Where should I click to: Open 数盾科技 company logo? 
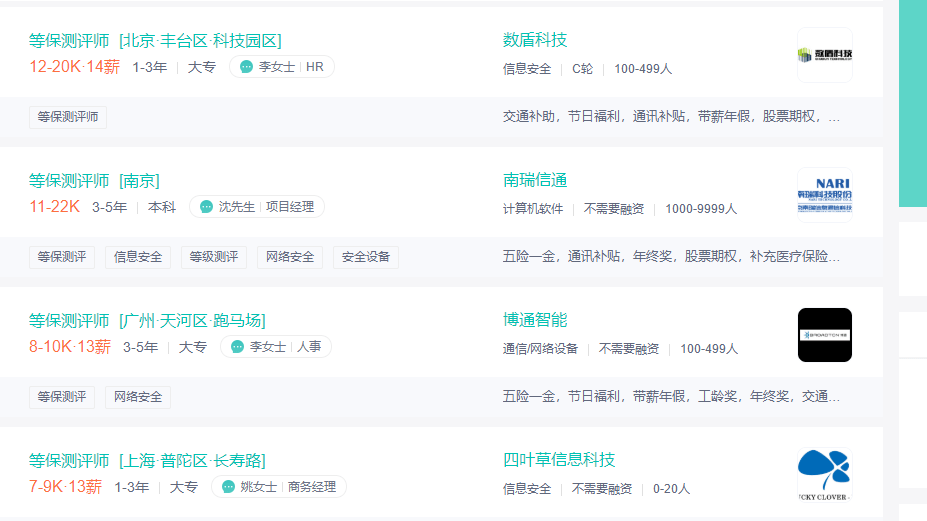tap(824, 55)
